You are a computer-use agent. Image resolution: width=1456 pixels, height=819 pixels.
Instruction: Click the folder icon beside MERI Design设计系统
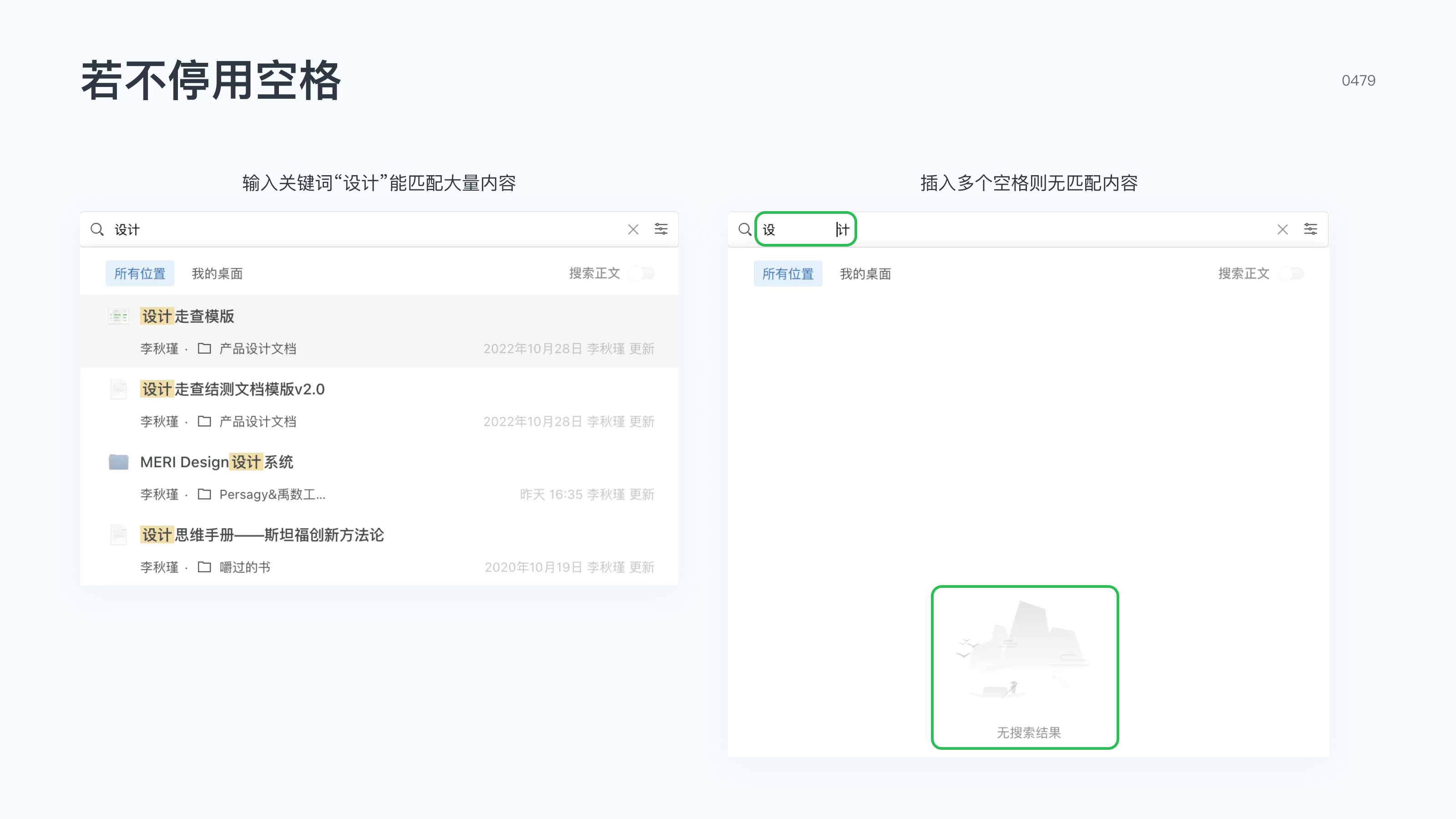[x=119, y=462]
